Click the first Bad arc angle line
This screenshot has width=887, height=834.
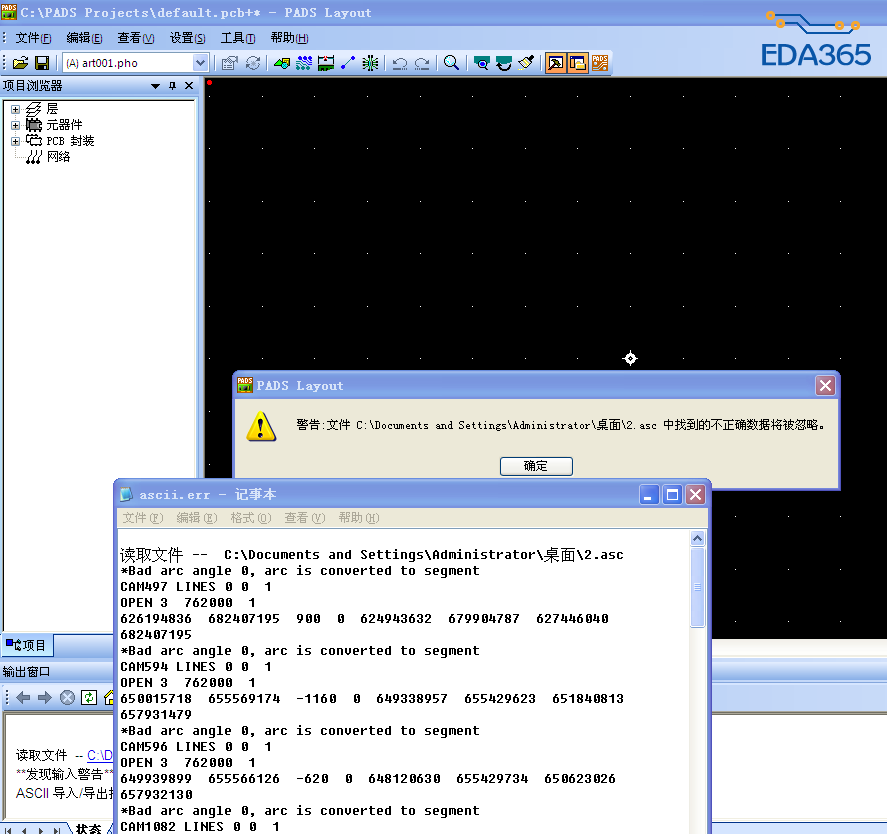(300, 571)
